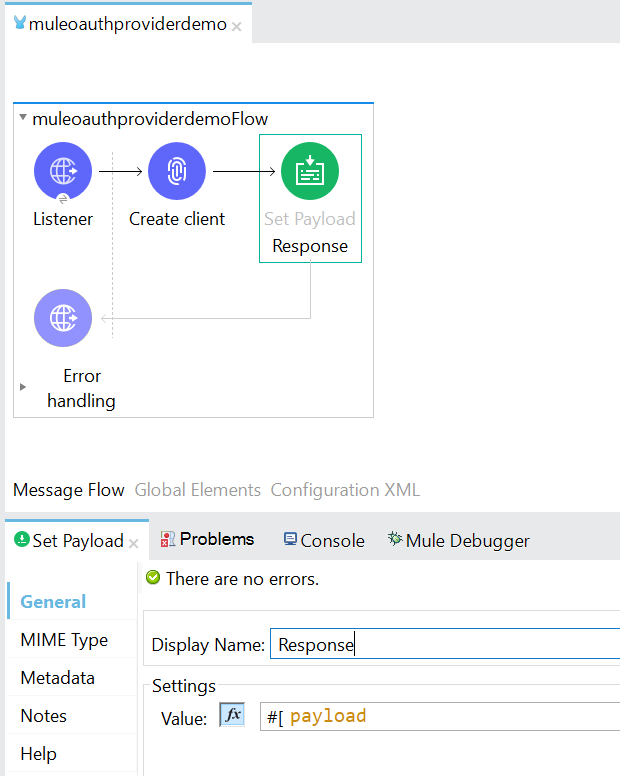Click the 'Value:' label
The width and height of the screenshot is (620, 776).
[x=184, y=718]
